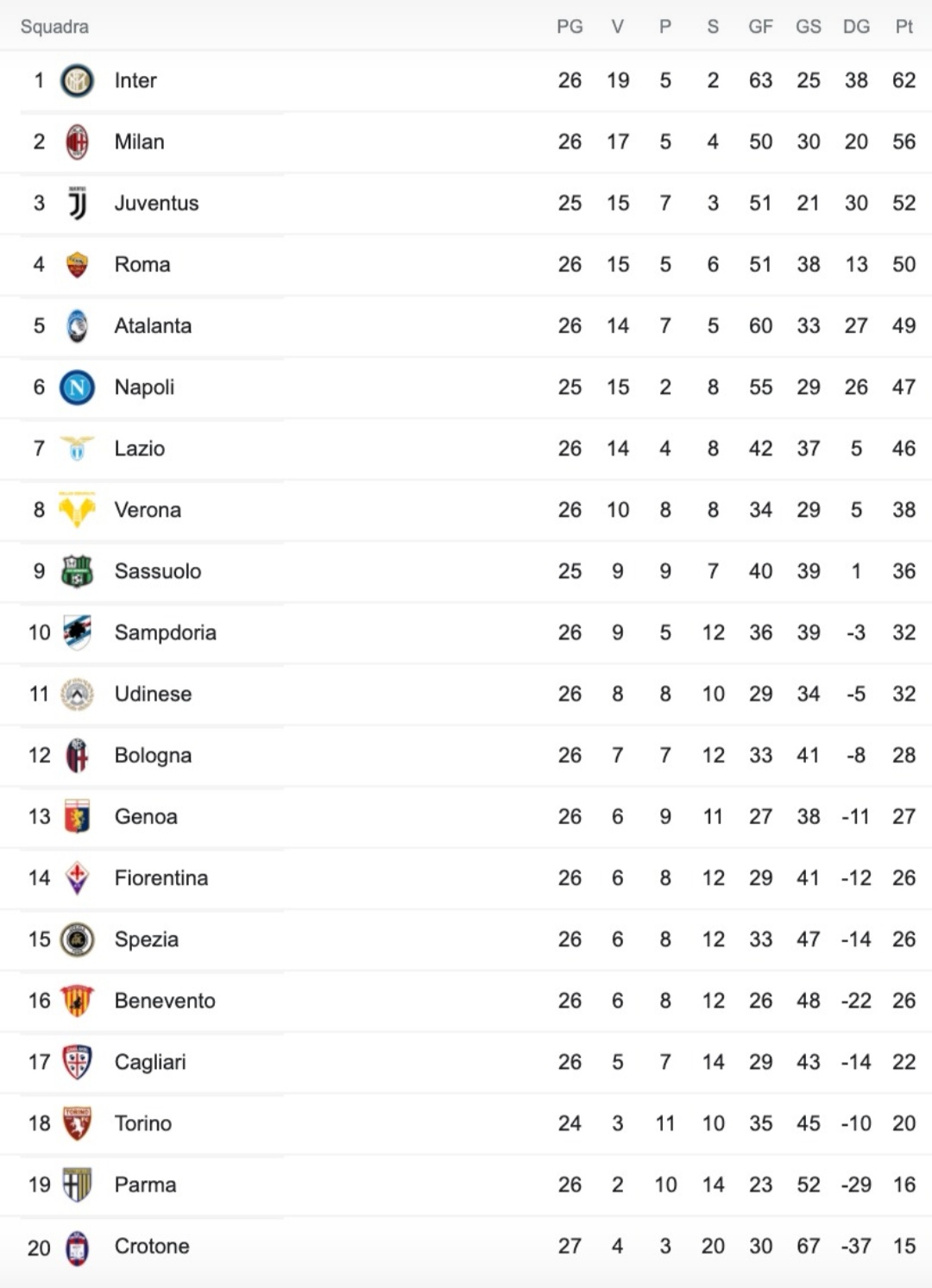Select the Squadra column header
Screen dimensions: 932x1288
pos(54,27)
